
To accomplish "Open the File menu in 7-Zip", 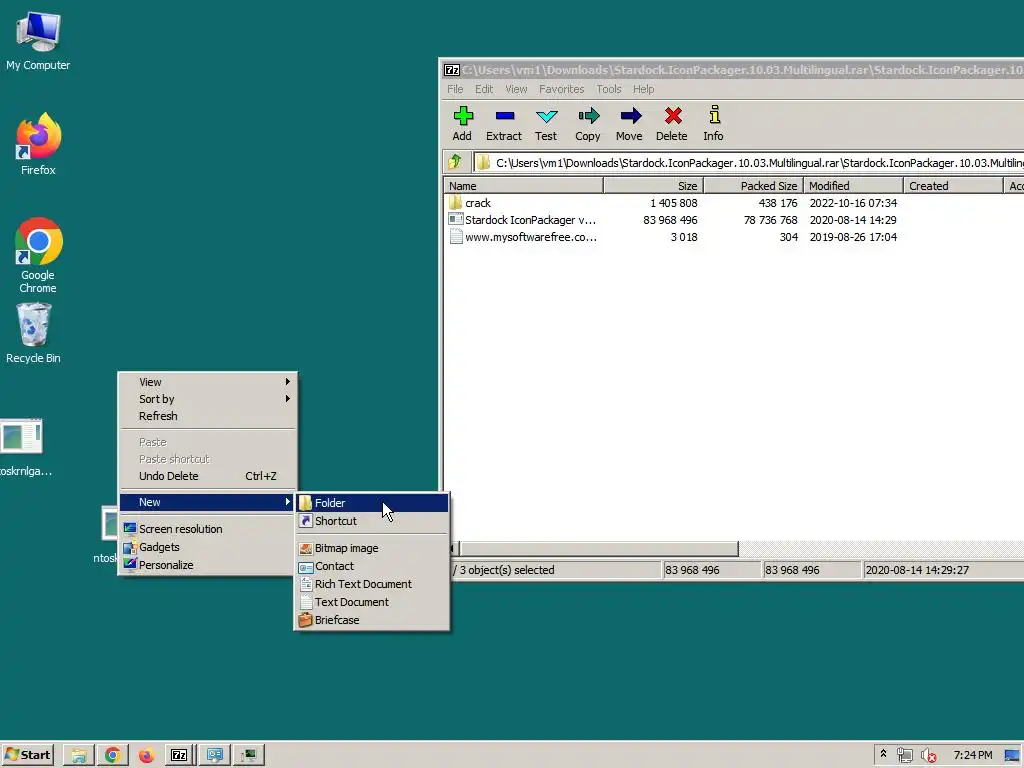I will pyautogui.click(x=455, y=89).
